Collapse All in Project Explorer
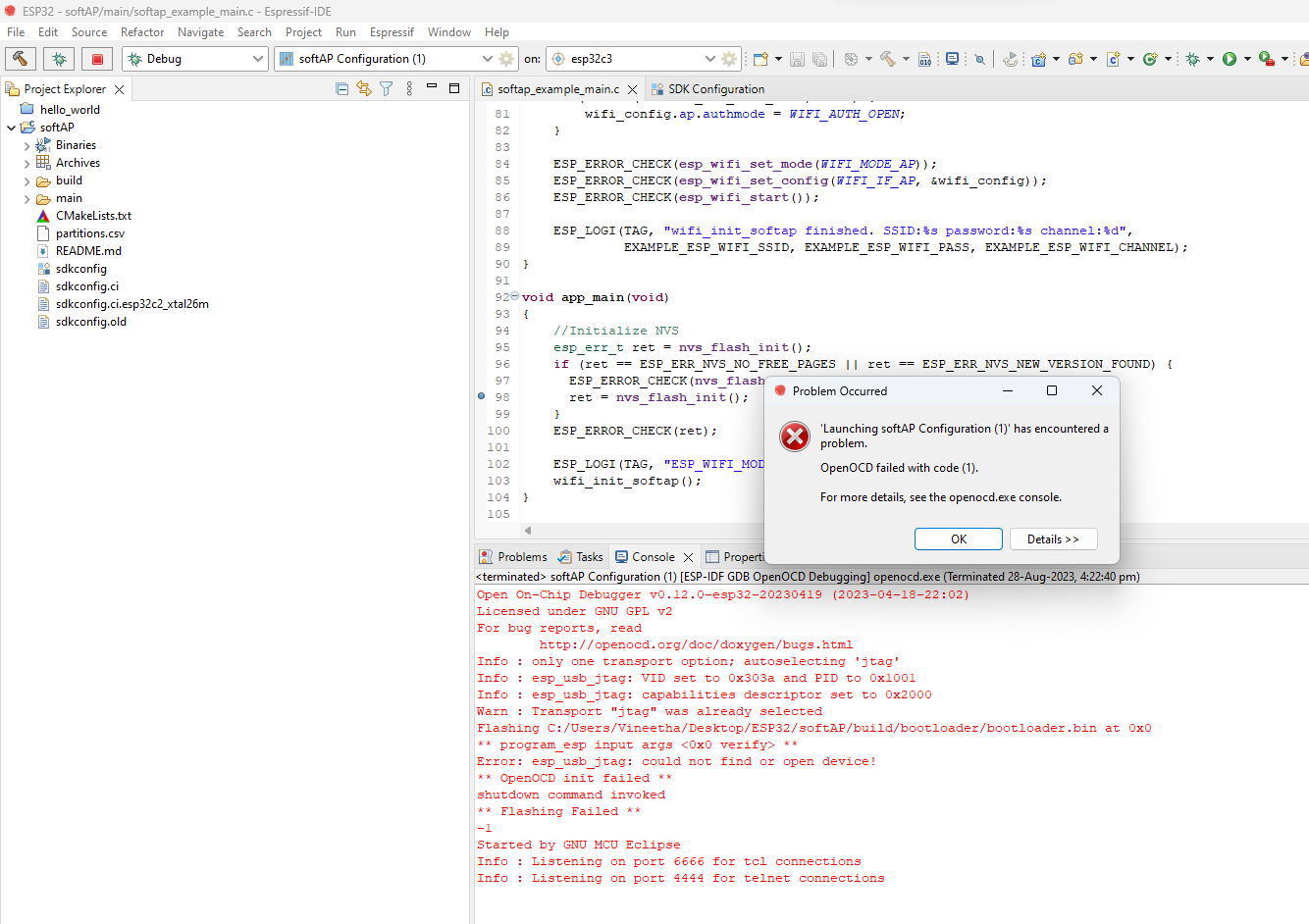 (341, 88)
